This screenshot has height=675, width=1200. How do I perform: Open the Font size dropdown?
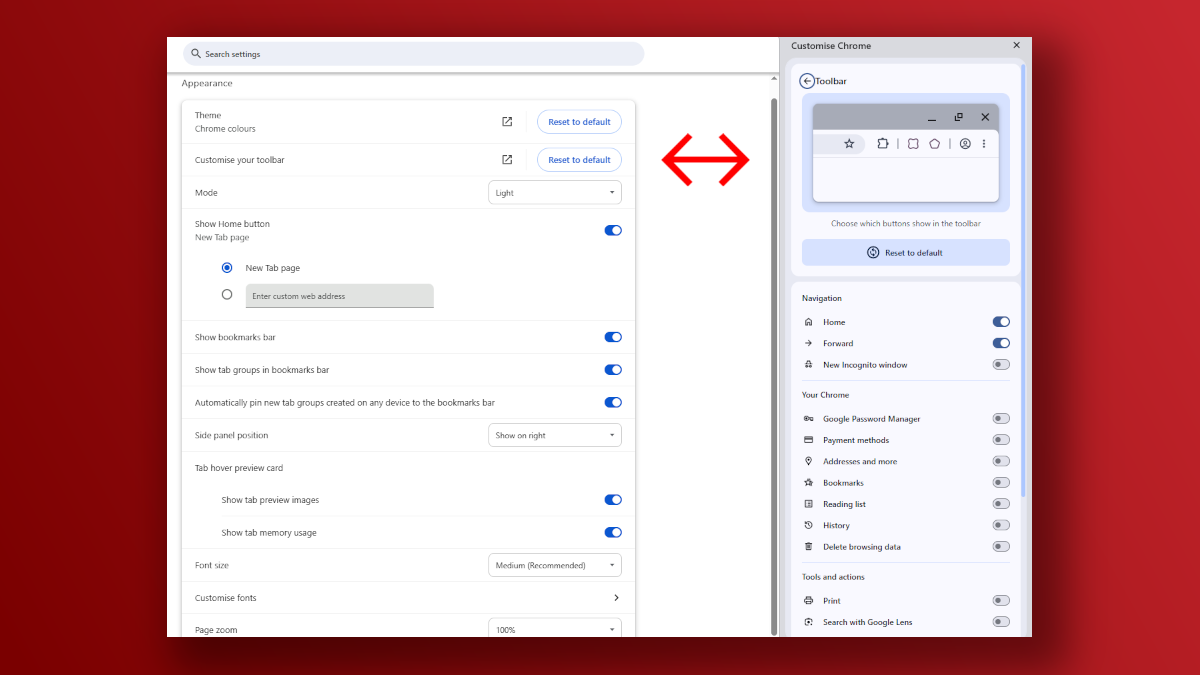click(x=555, y=564)
